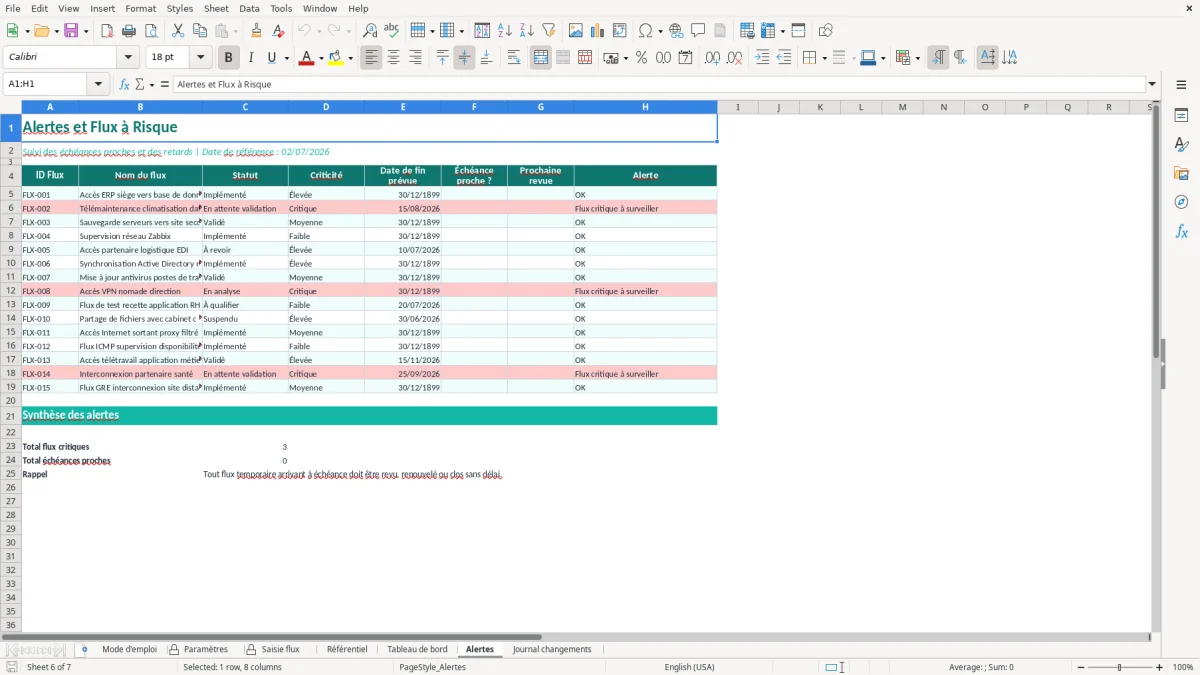This screenshot has width=1200, height=675.
Task: Click row 12 header
Action: pyautogui.click(x=11, y=291)
